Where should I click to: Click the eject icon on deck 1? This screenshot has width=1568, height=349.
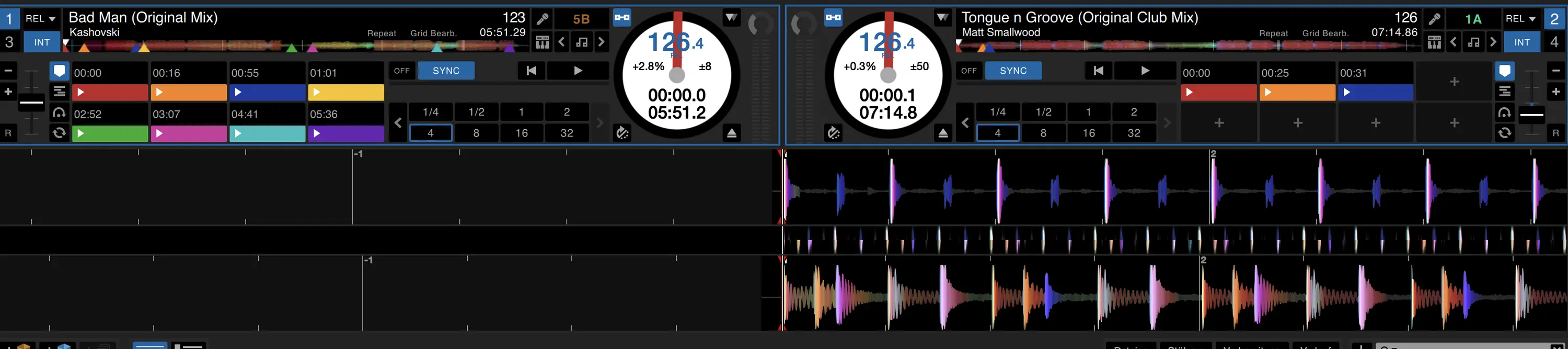point(732,133)
